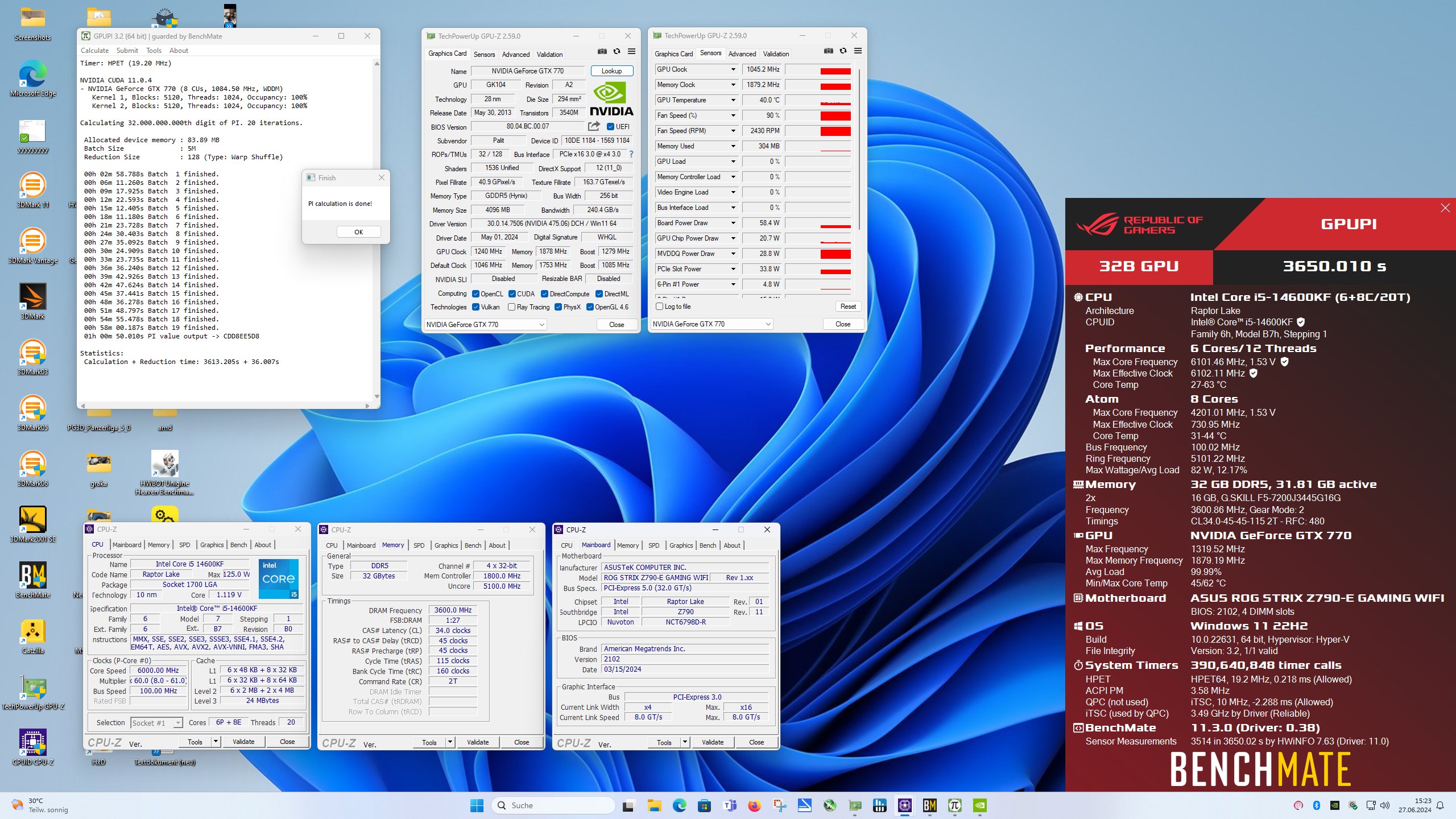The width and height of the screenshot is (1456, 819).
Task: Select the 3DMark 11 desktop icon
Action: [x=33, y=191]
